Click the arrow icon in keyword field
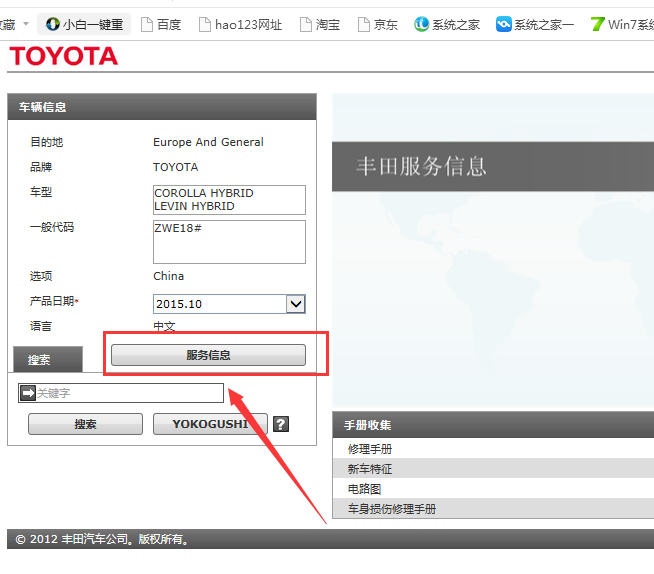 coord(28,393)
